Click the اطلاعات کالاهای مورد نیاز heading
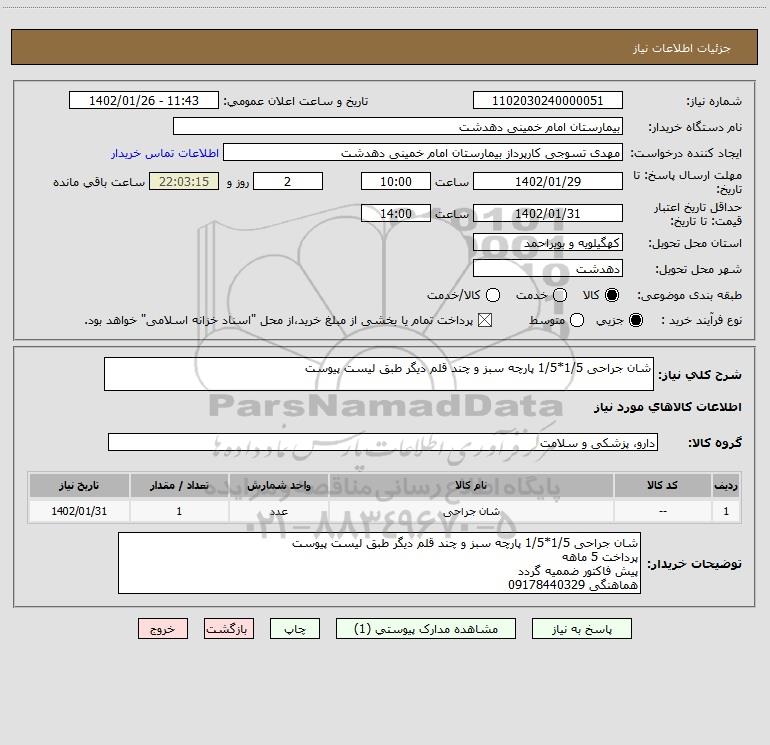The height and width of the screenshot is (745, 770). [668, 407]
